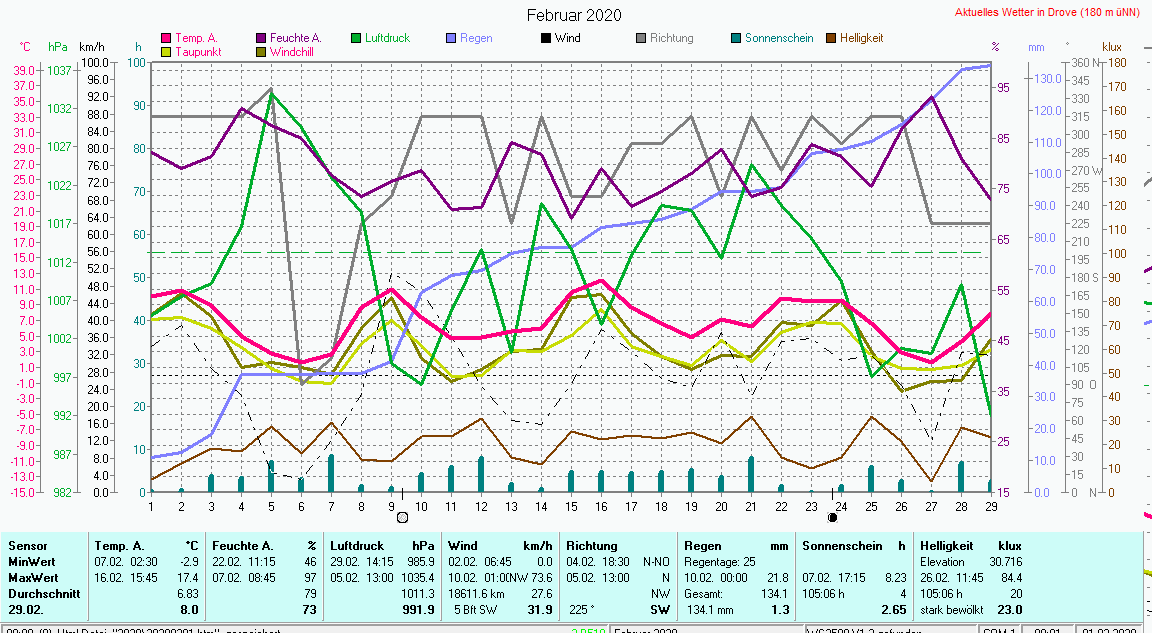1152x633 pixels.
Task: Click the Luftdruck column header in table
Action: (356, 546)
